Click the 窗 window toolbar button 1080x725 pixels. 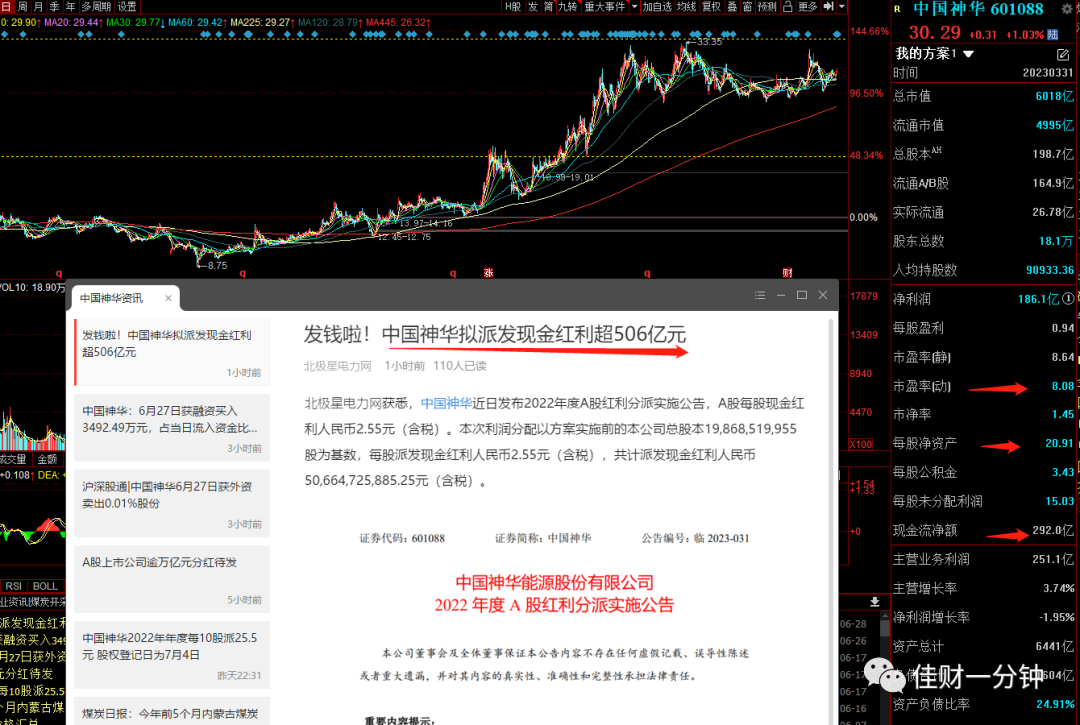(747, 6)
